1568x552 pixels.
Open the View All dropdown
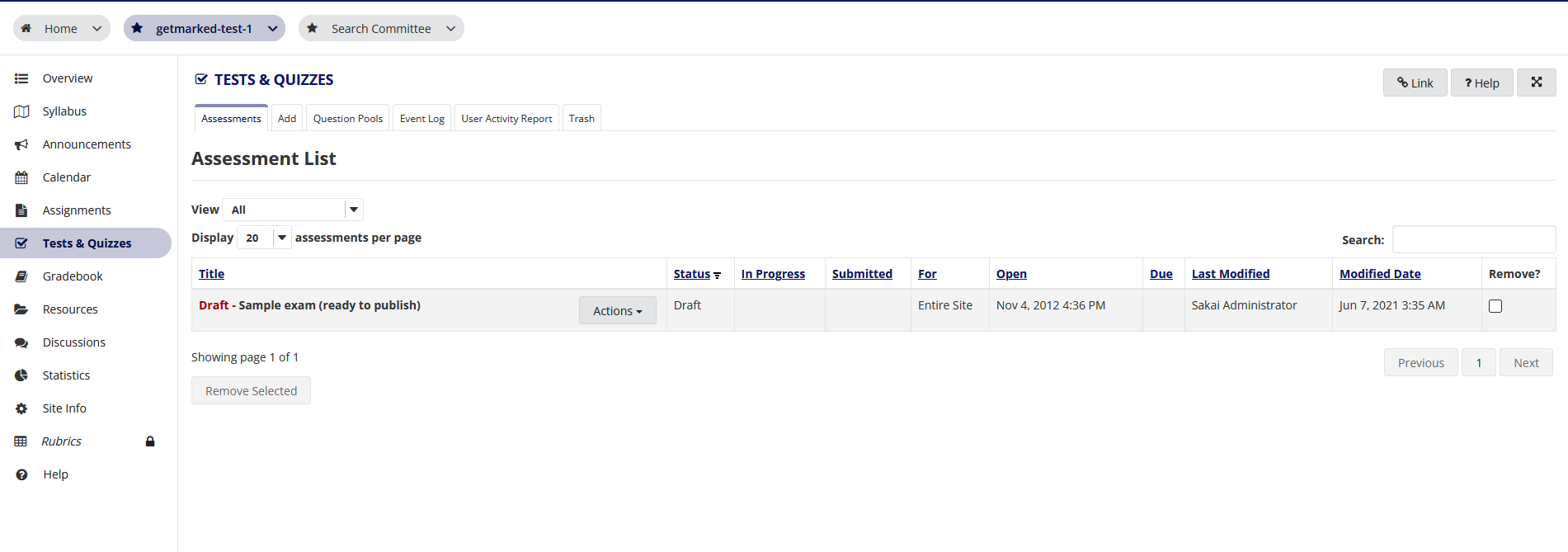pyautogui.click(x=293, y=210)
